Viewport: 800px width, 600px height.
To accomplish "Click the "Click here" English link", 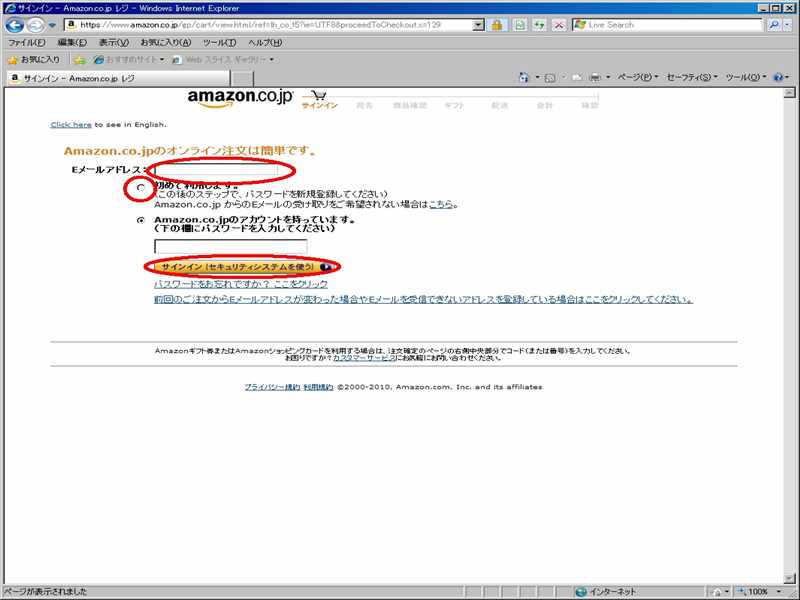I will point(71,124).
